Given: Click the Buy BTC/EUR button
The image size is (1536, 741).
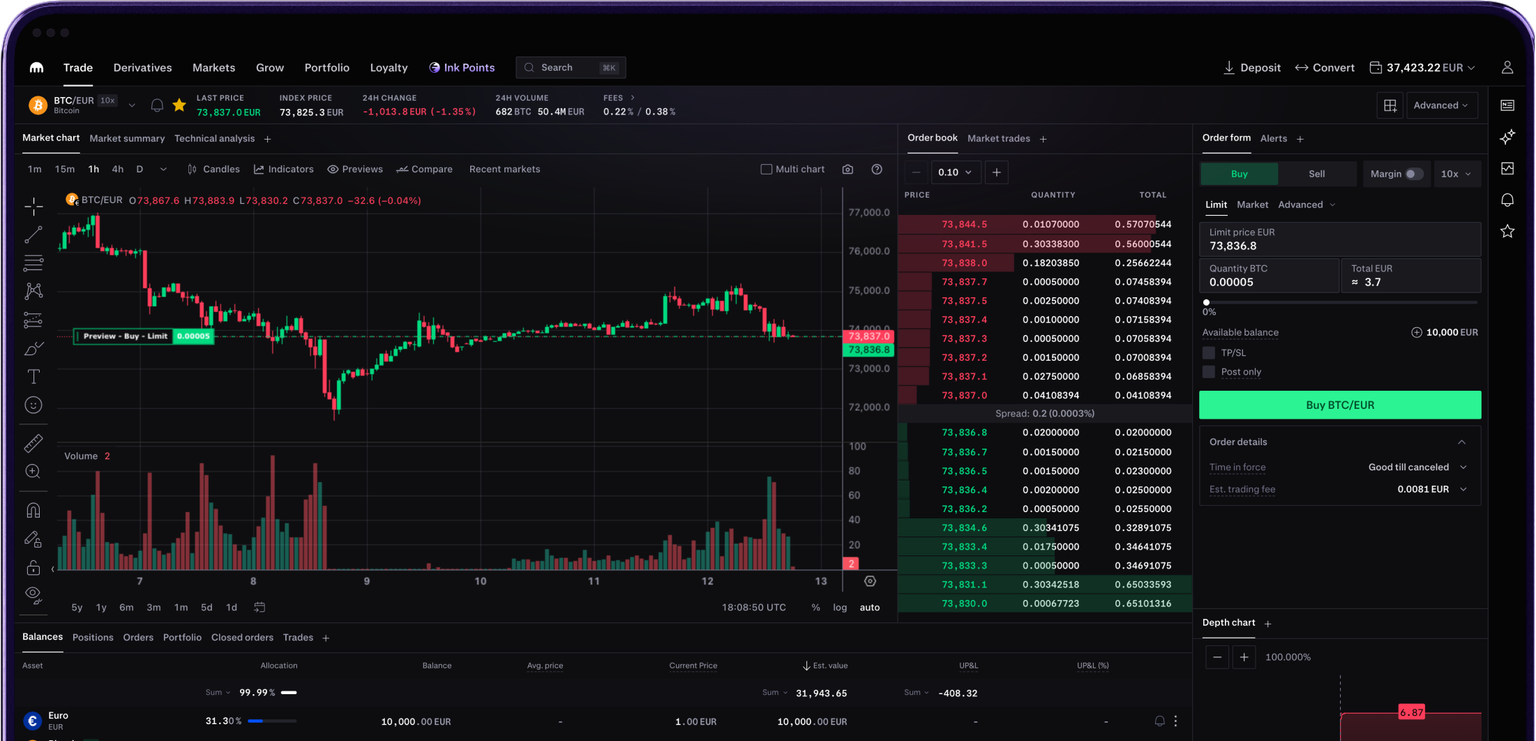Looking at the screenshot, I should (1340, 405).
